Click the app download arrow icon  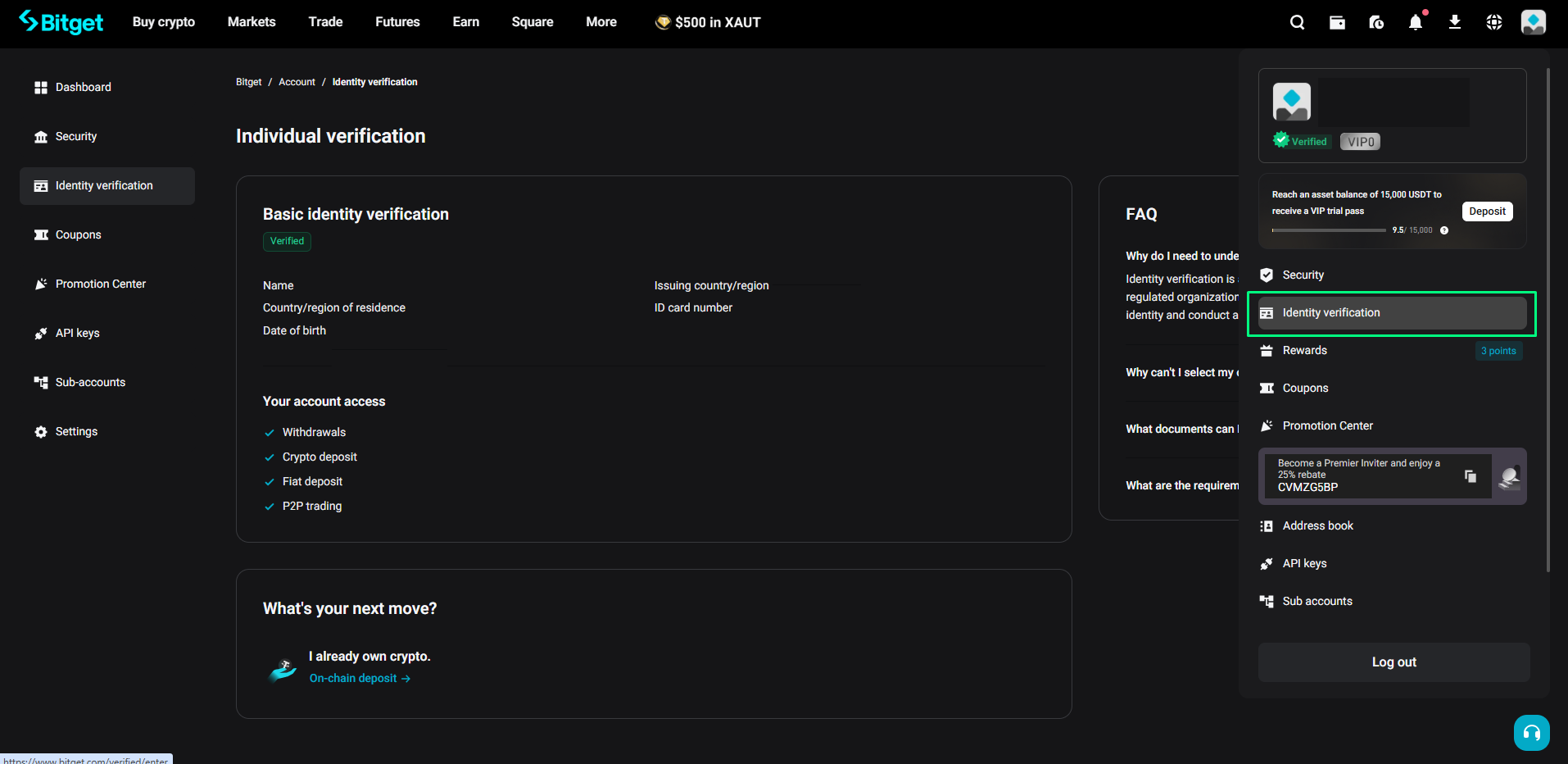click(1455, 22)
